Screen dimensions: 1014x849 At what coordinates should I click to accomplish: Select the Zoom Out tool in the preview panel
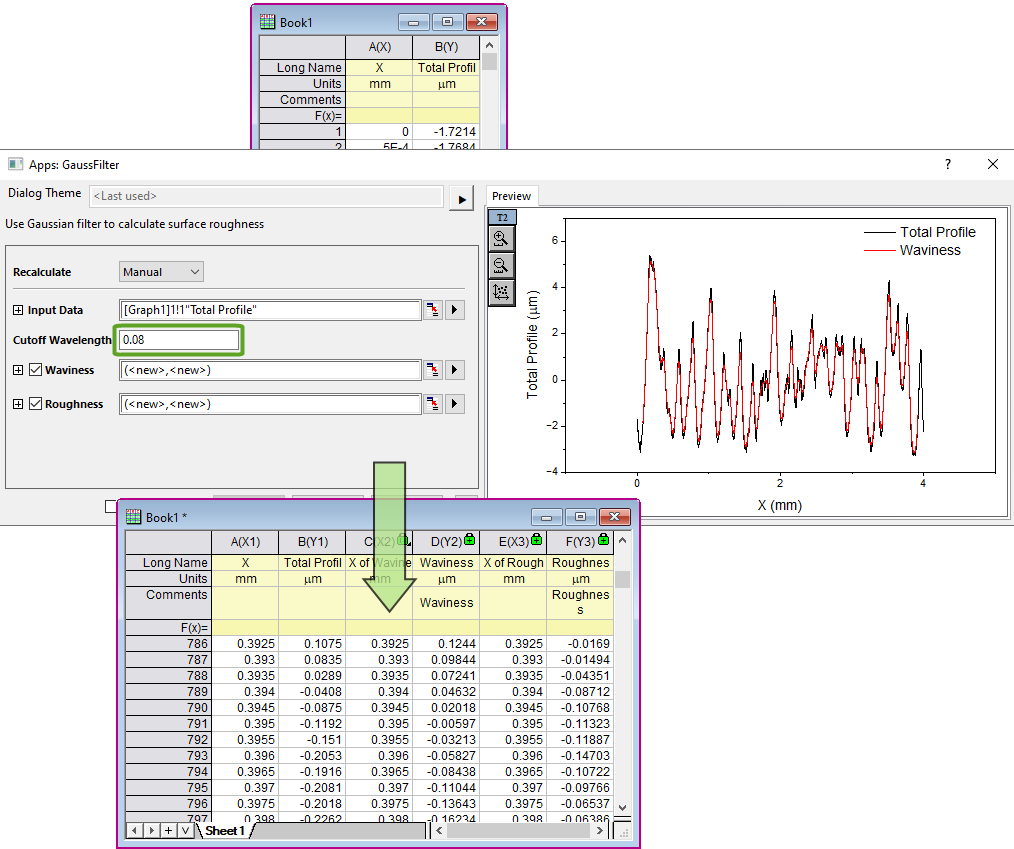[501, 265]
